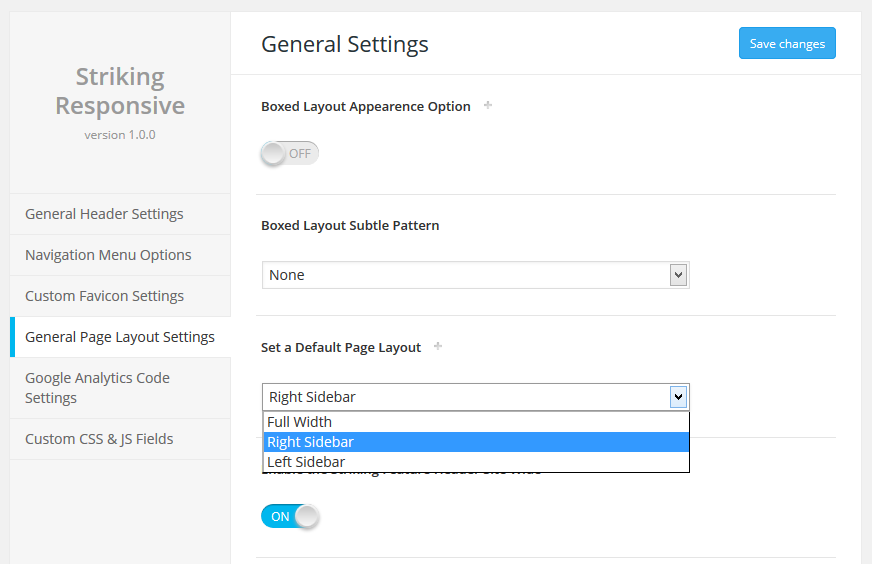The width and height of the screenshot is (872, 564).
Task: Open the Boxed Layout Subtle Pattern dropdown showing None
Action: click(x=465, y=275)
